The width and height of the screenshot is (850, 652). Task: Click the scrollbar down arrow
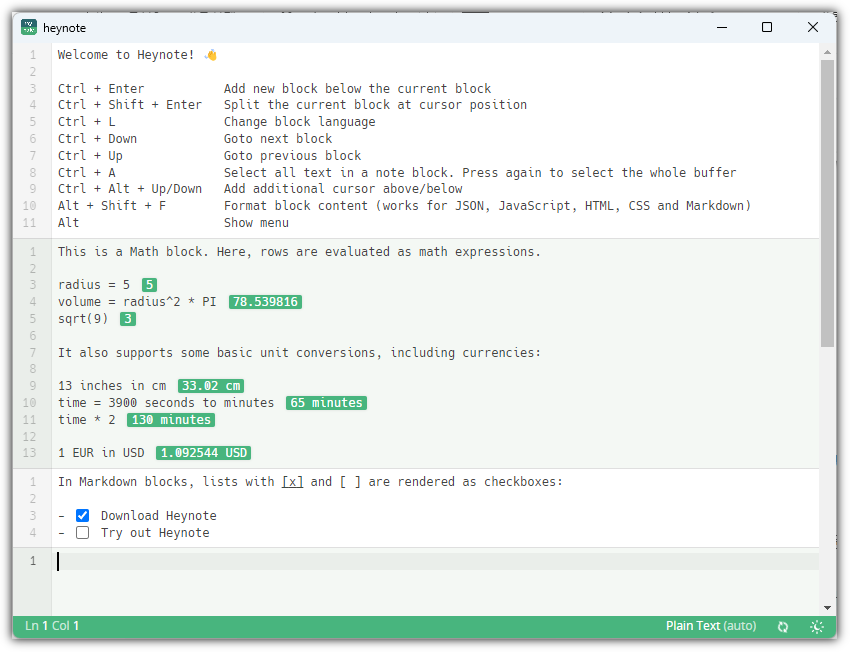[x=827, y=608]
